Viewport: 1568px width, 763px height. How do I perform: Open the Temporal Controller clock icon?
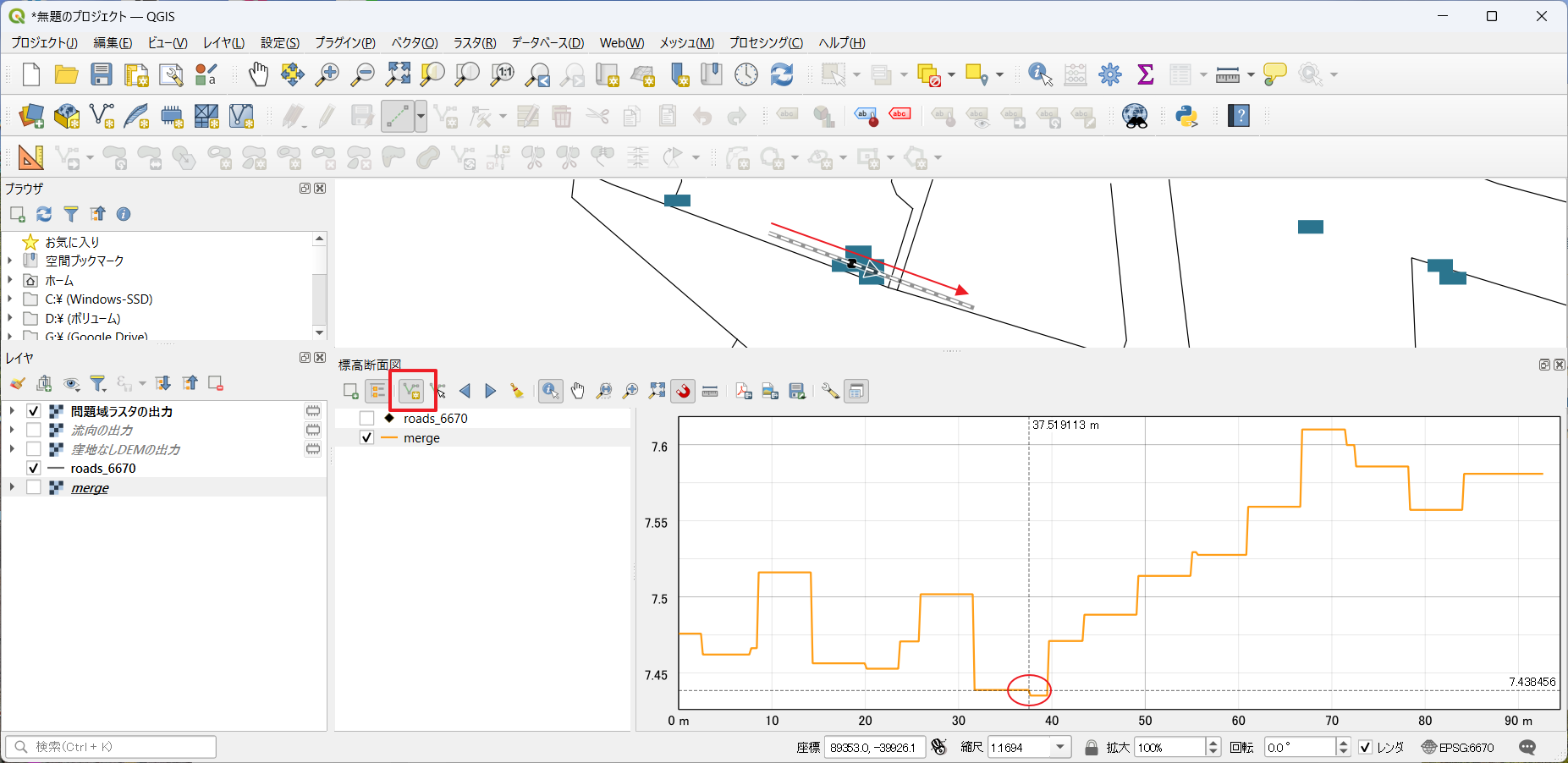(746, 74)
